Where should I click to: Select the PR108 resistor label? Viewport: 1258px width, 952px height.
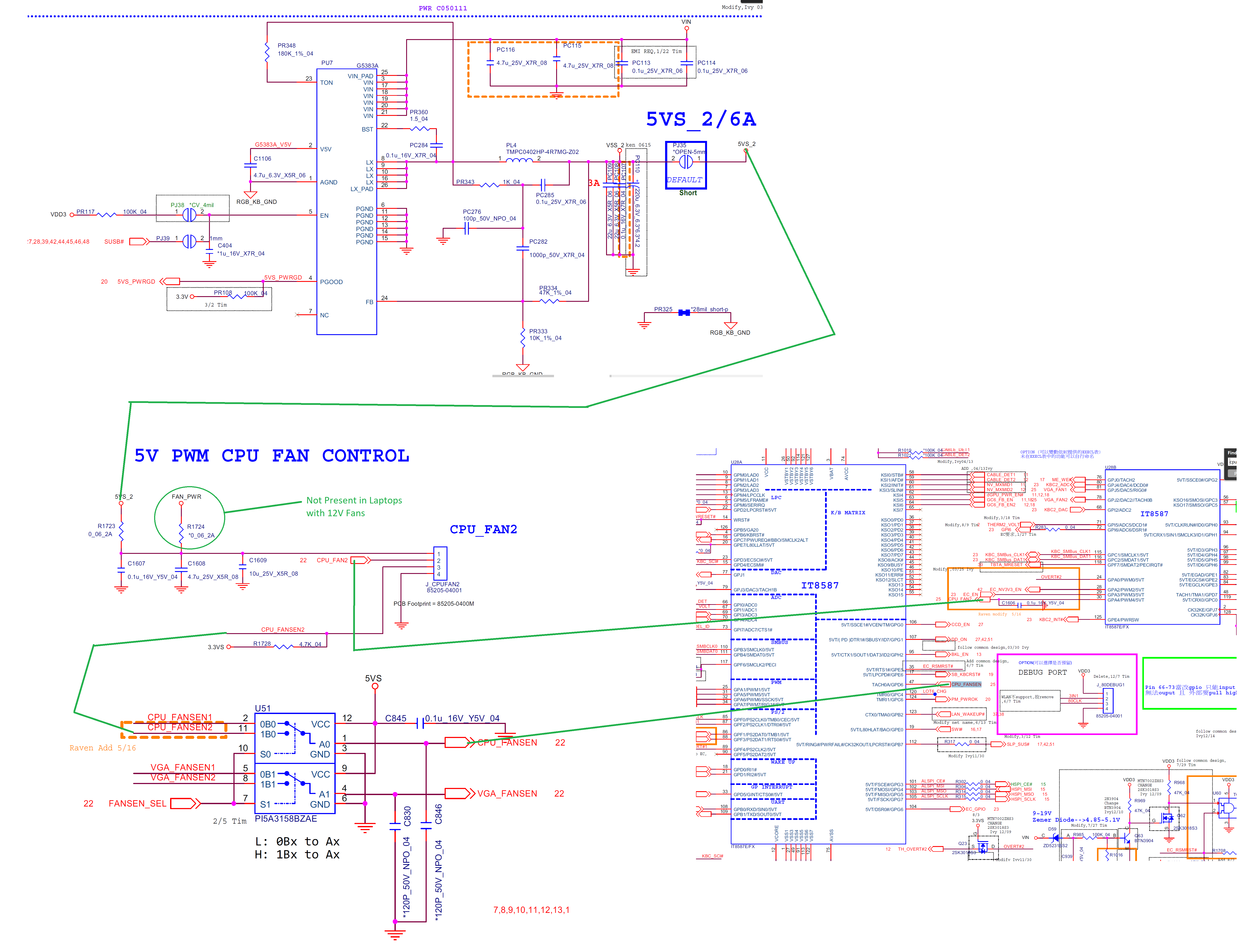coord(223,293)
